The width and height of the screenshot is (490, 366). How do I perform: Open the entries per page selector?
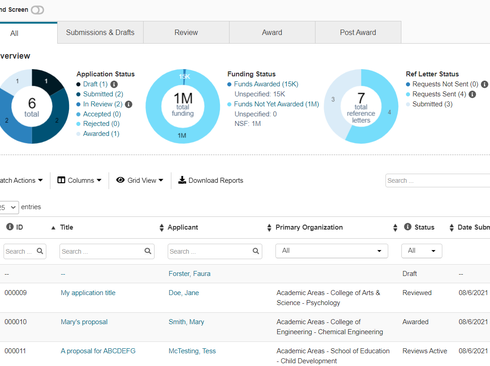[9, 207]
